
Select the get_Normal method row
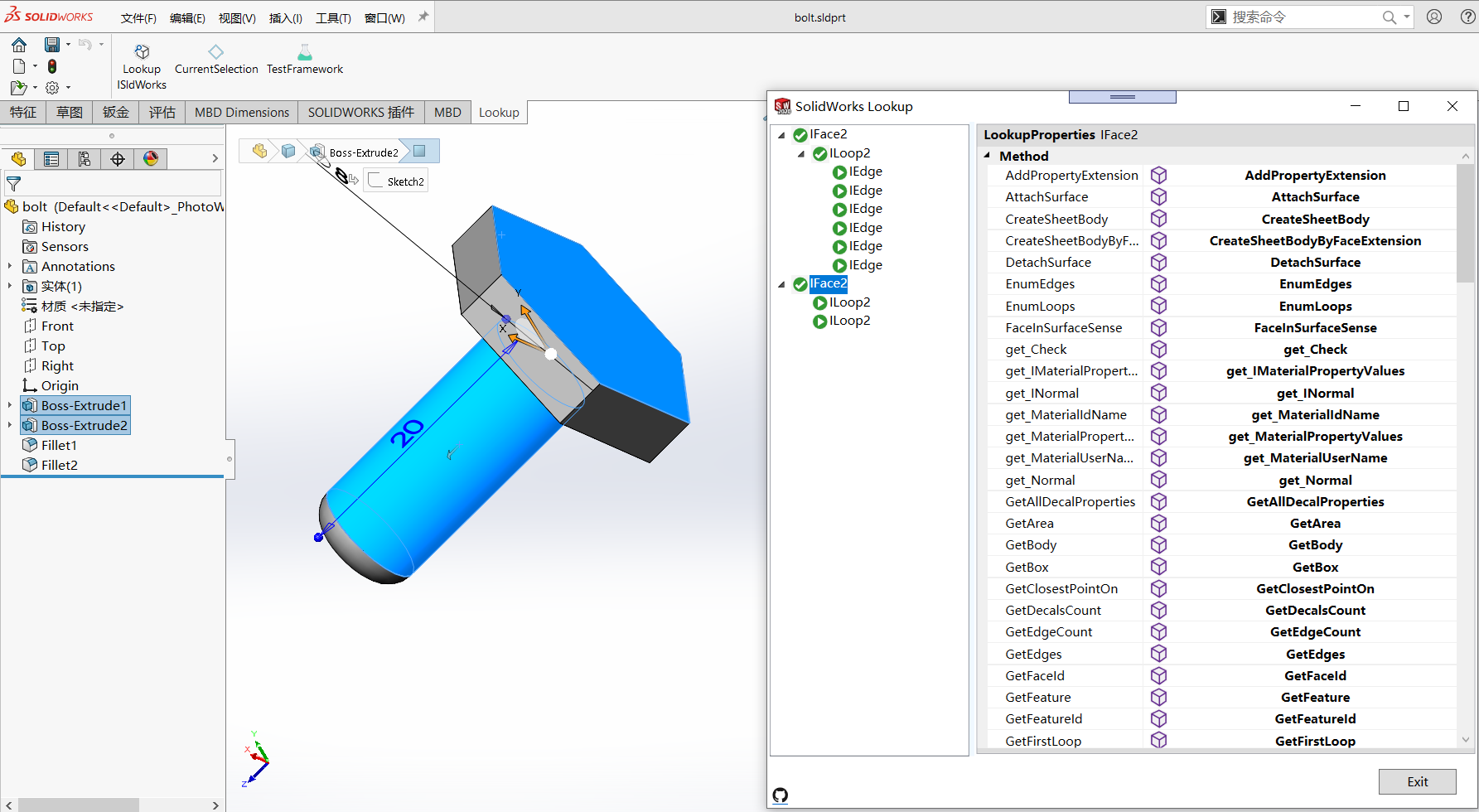click(1222, 481)
